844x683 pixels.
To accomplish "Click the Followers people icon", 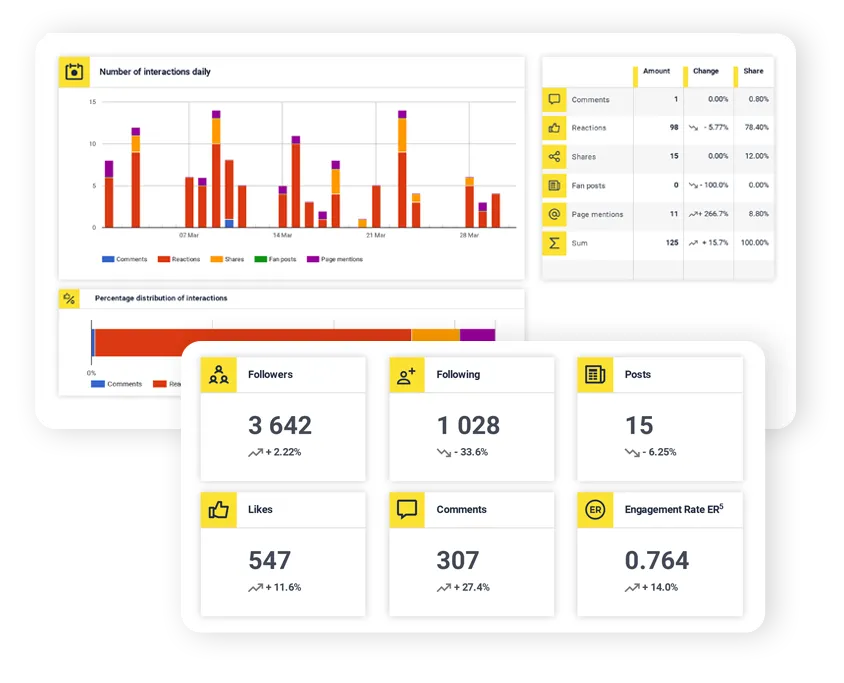I will pyautogui.click(x=218, y=375).
